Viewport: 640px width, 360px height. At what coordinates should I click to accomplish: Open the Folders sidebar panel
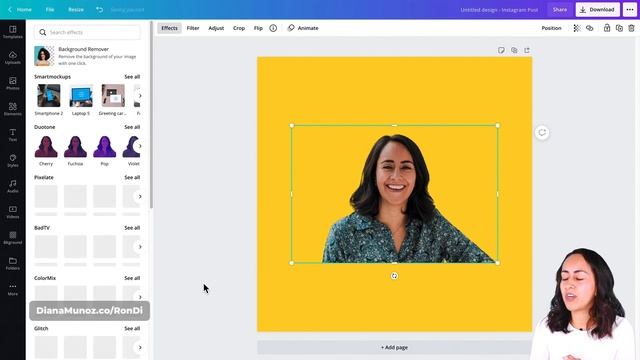tap(13, 263)
